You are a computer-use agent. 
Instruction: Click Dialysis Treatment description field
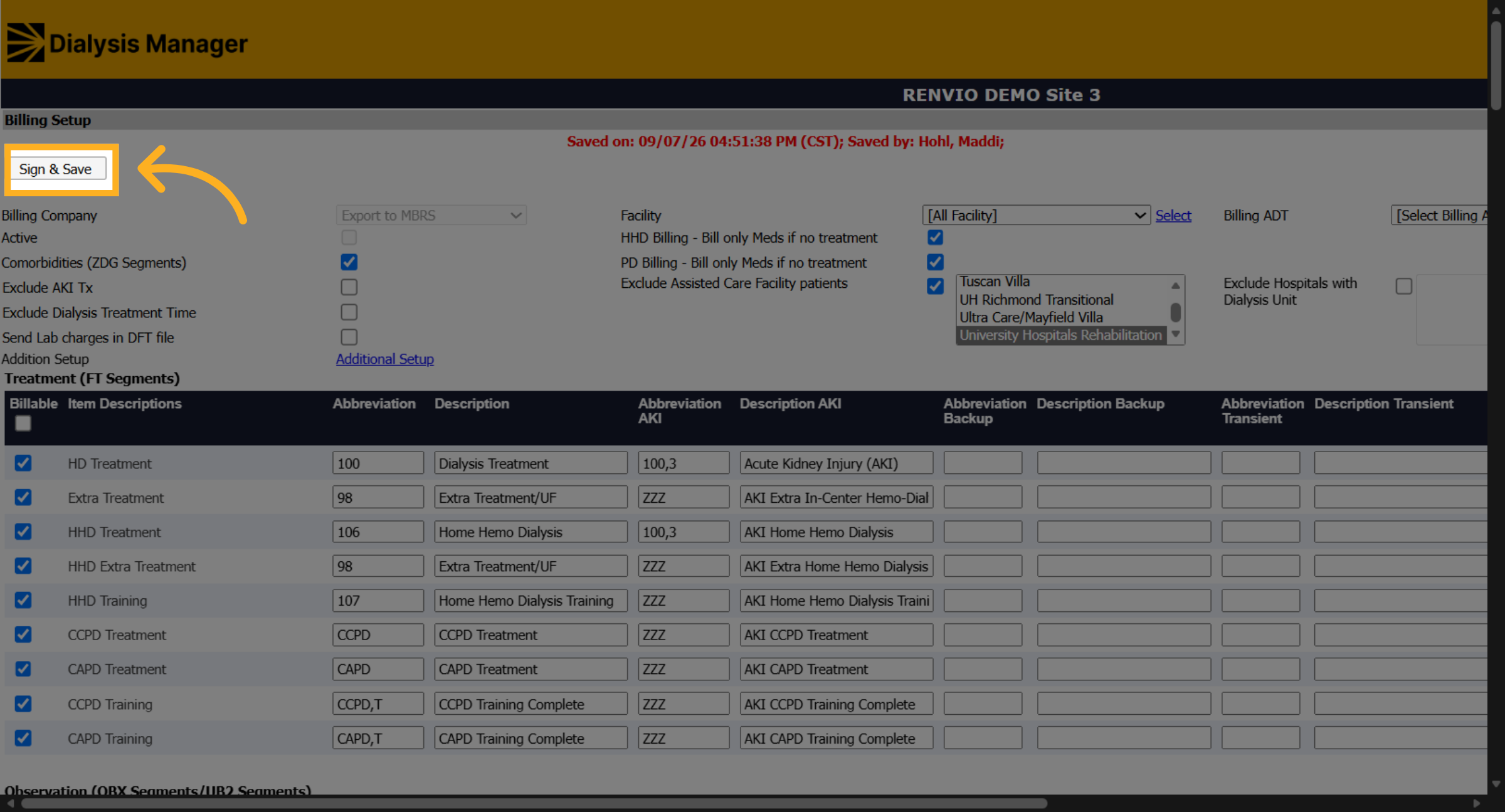point(531,463)
